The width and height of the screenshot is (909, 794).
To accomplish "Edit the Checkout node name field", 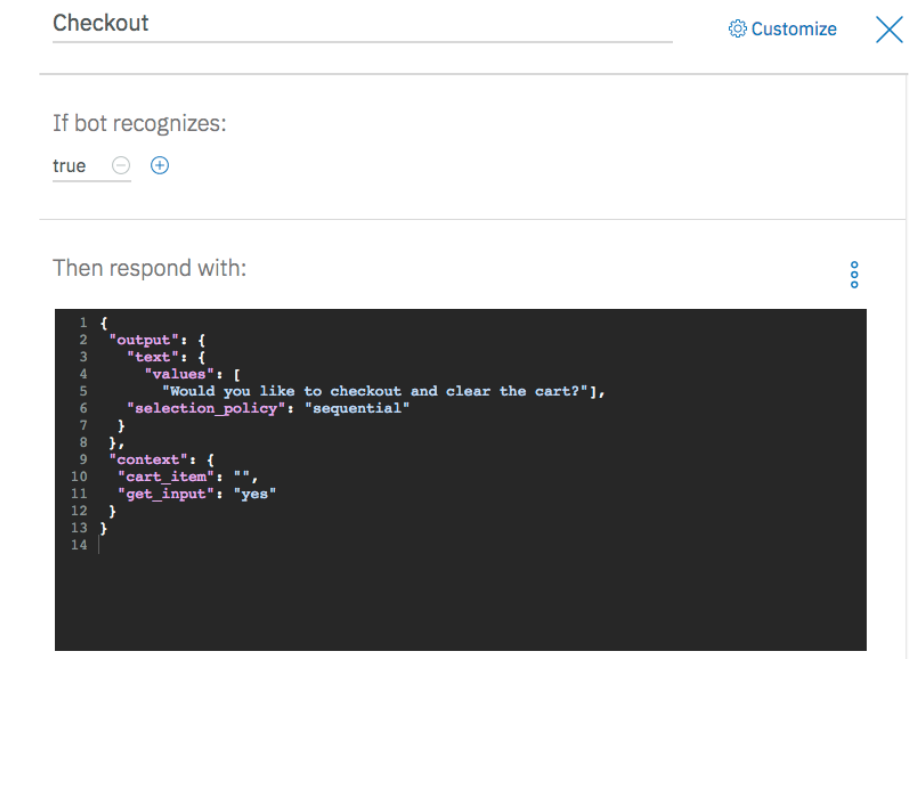I will [362, 23].
